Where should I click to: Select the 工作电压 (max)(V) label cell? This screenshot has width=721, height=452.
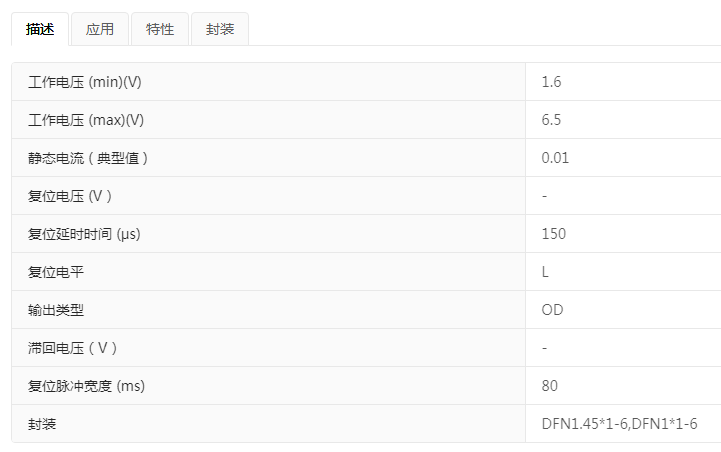pyautogui.click(x=93, y=120)
